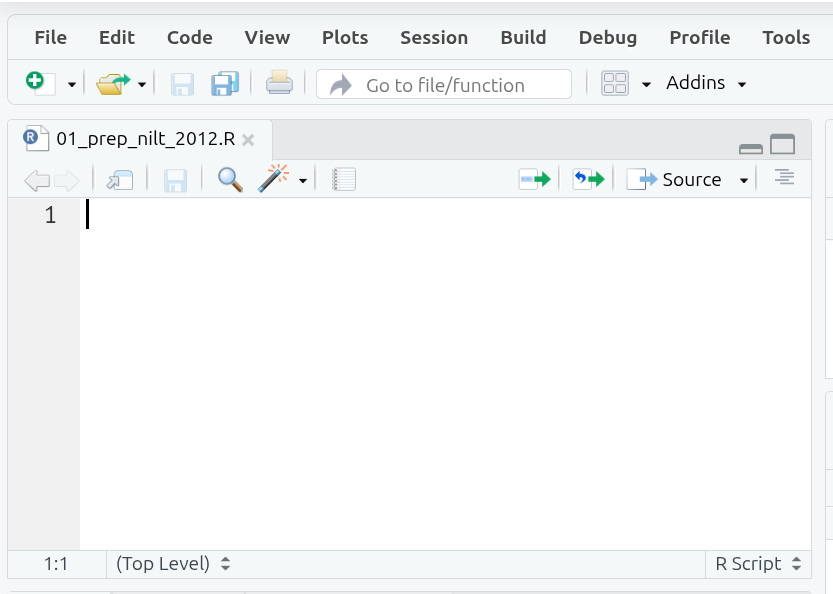Viewport: 833px width, 594px height.
Task: Click the Go to file/function search field
Action: tap(444, 83)
